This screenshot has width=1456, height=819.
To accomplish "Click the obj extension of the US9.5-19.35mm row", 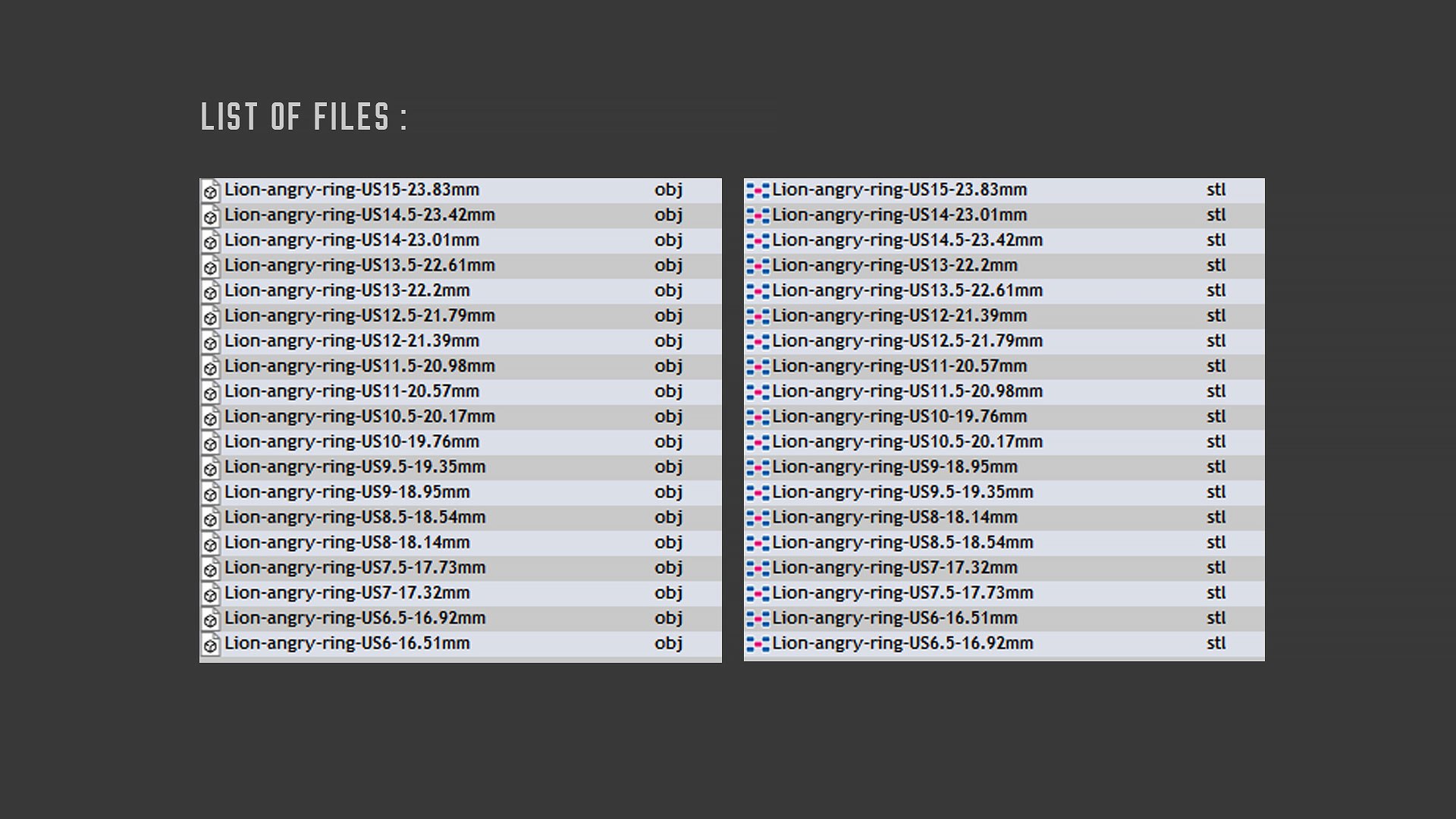I will (x=668, y=467).
